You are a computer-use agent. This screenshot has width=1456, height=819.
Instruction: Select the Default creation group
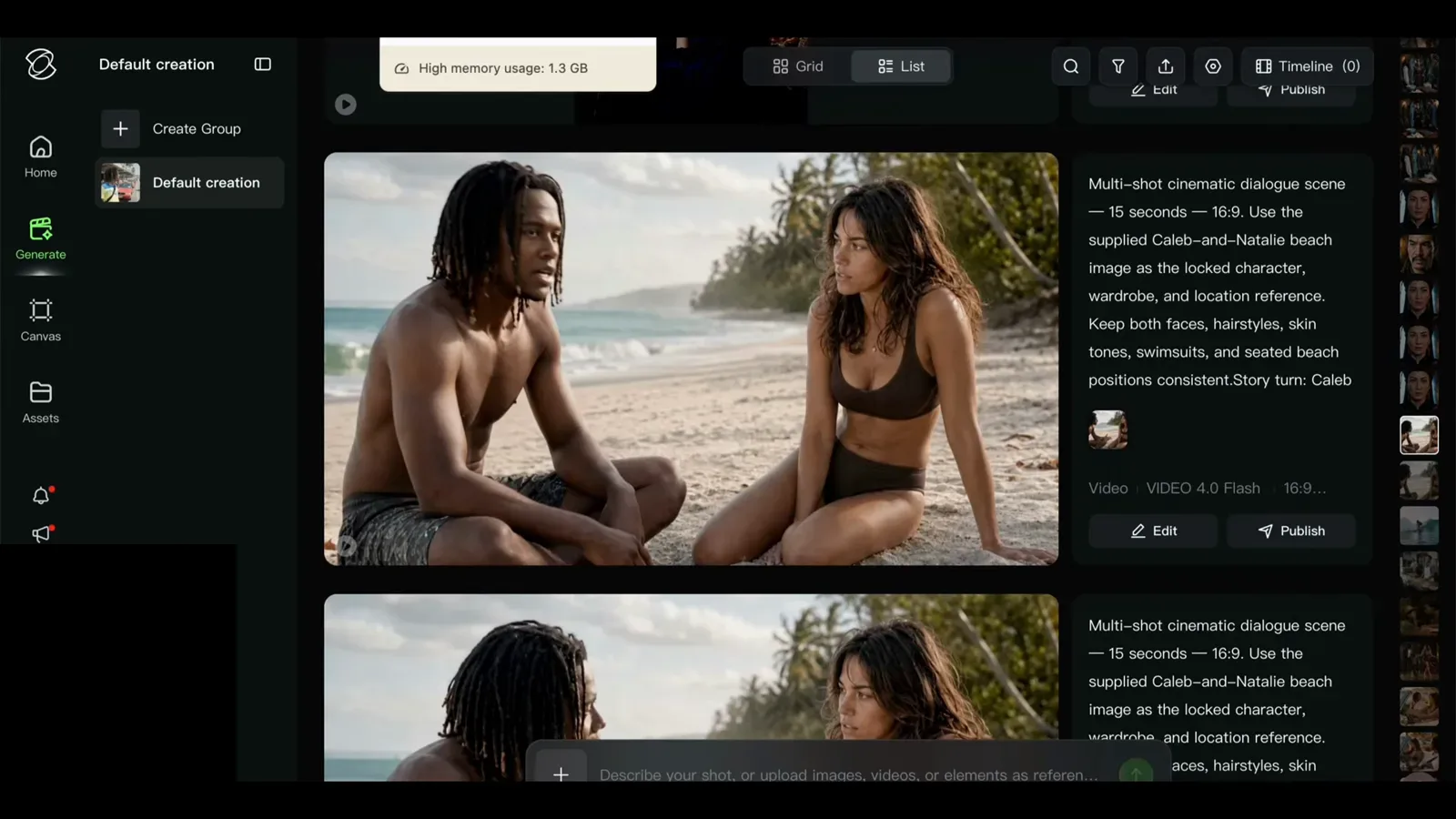189,183
